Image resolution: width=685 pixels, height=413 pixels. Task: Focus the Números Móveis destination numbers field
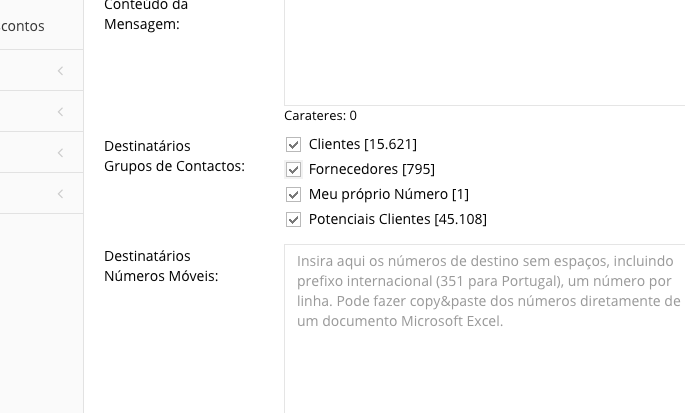point(484,329)
